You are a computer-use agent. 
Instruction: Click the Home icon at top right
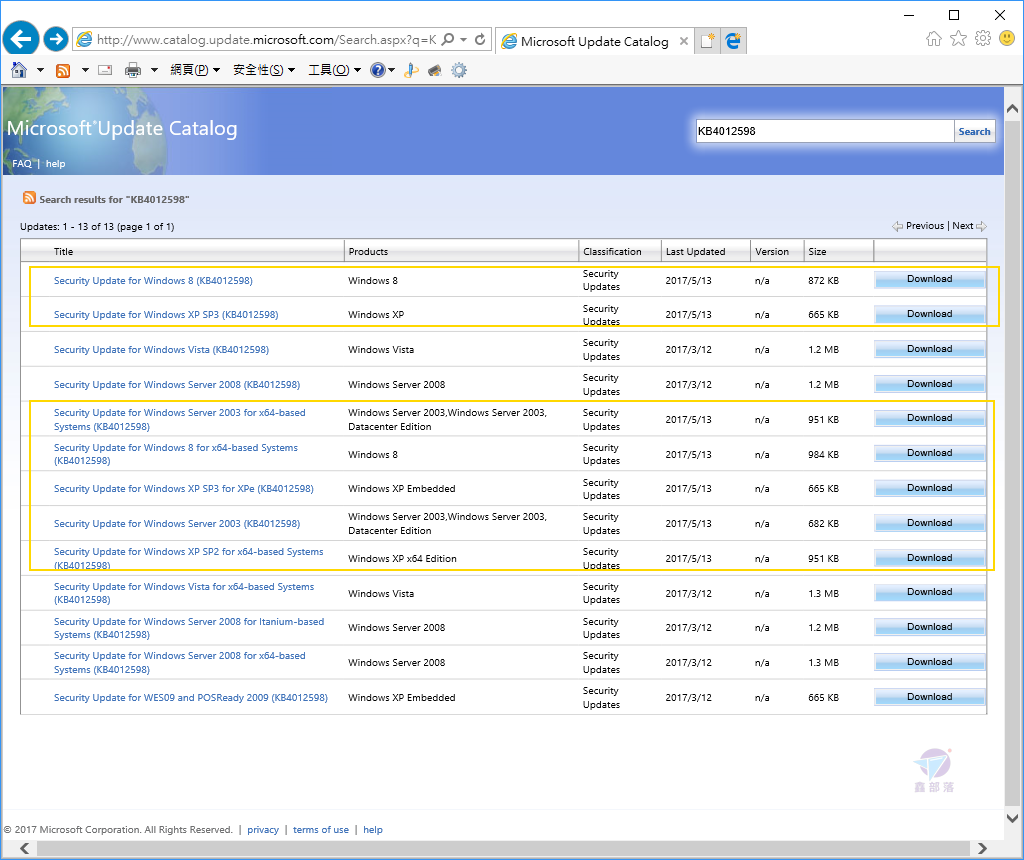pyautogui.click(x=934, y=39)
